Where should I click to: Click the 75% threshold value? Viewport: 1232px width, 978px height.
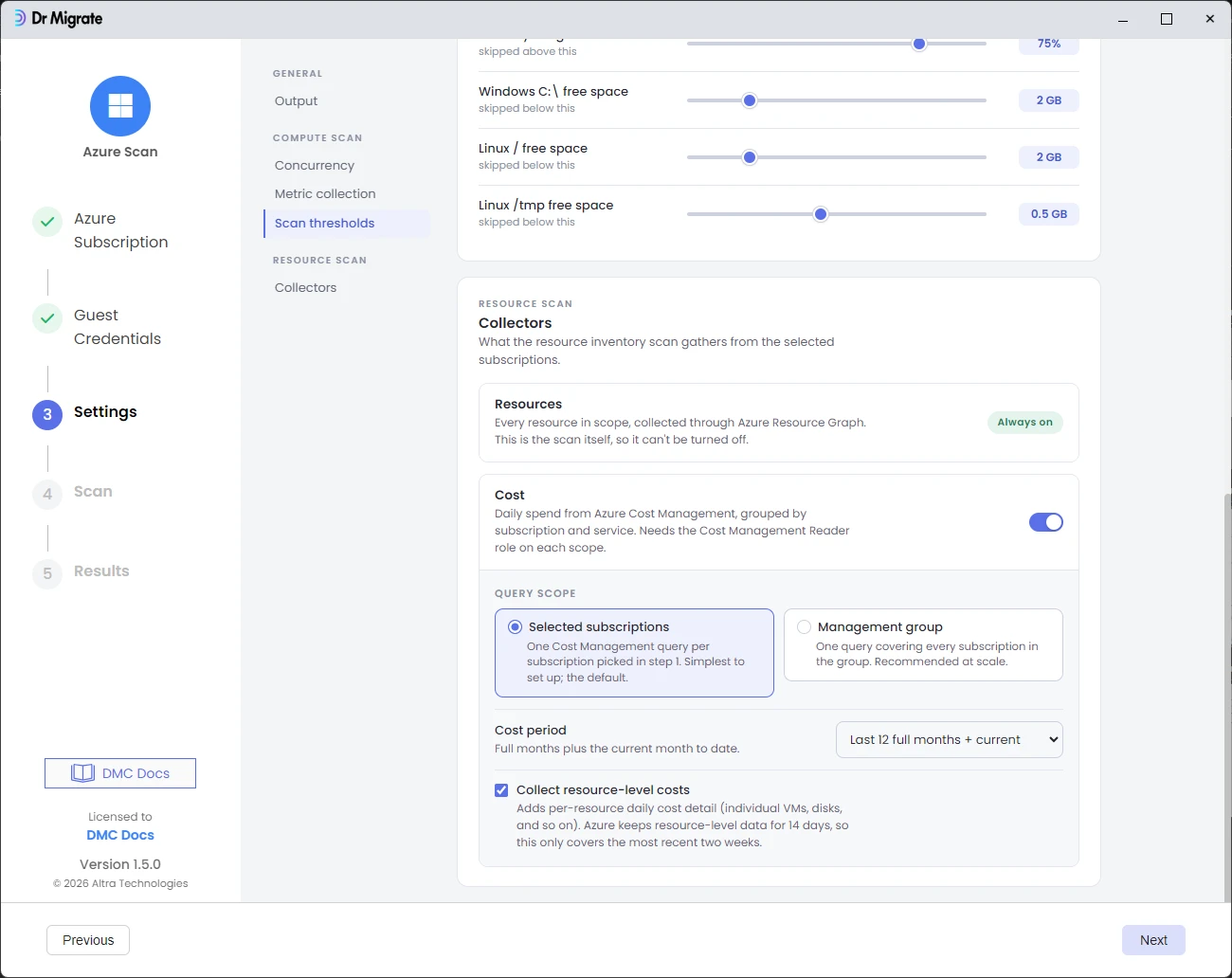tap(1049, 45)
